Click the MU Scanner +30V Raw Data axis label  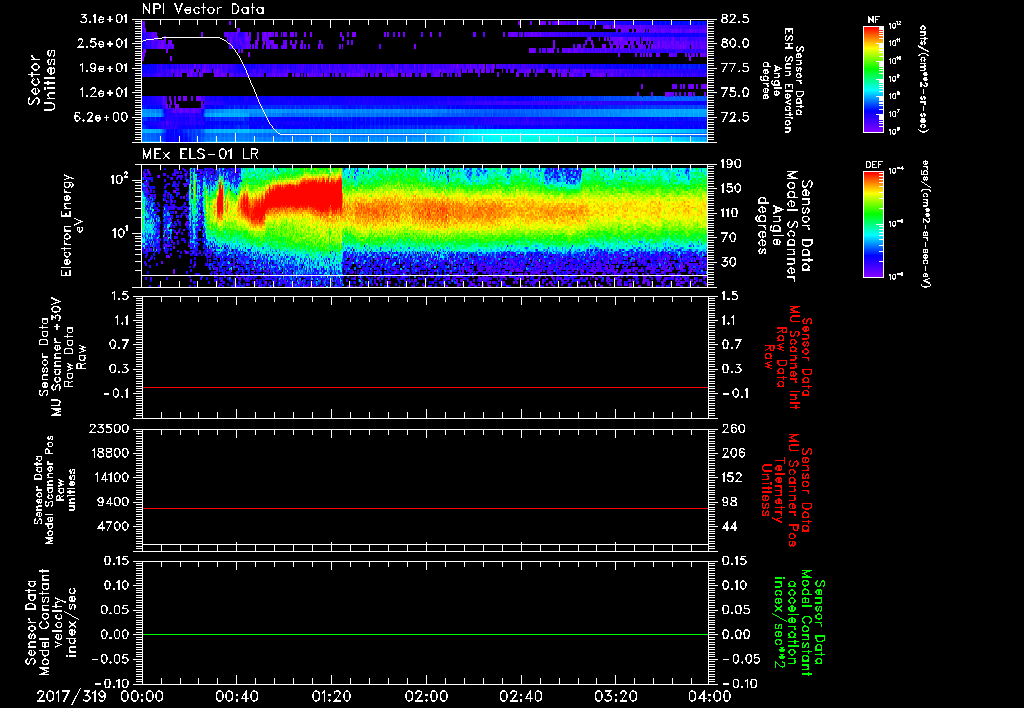62,357
